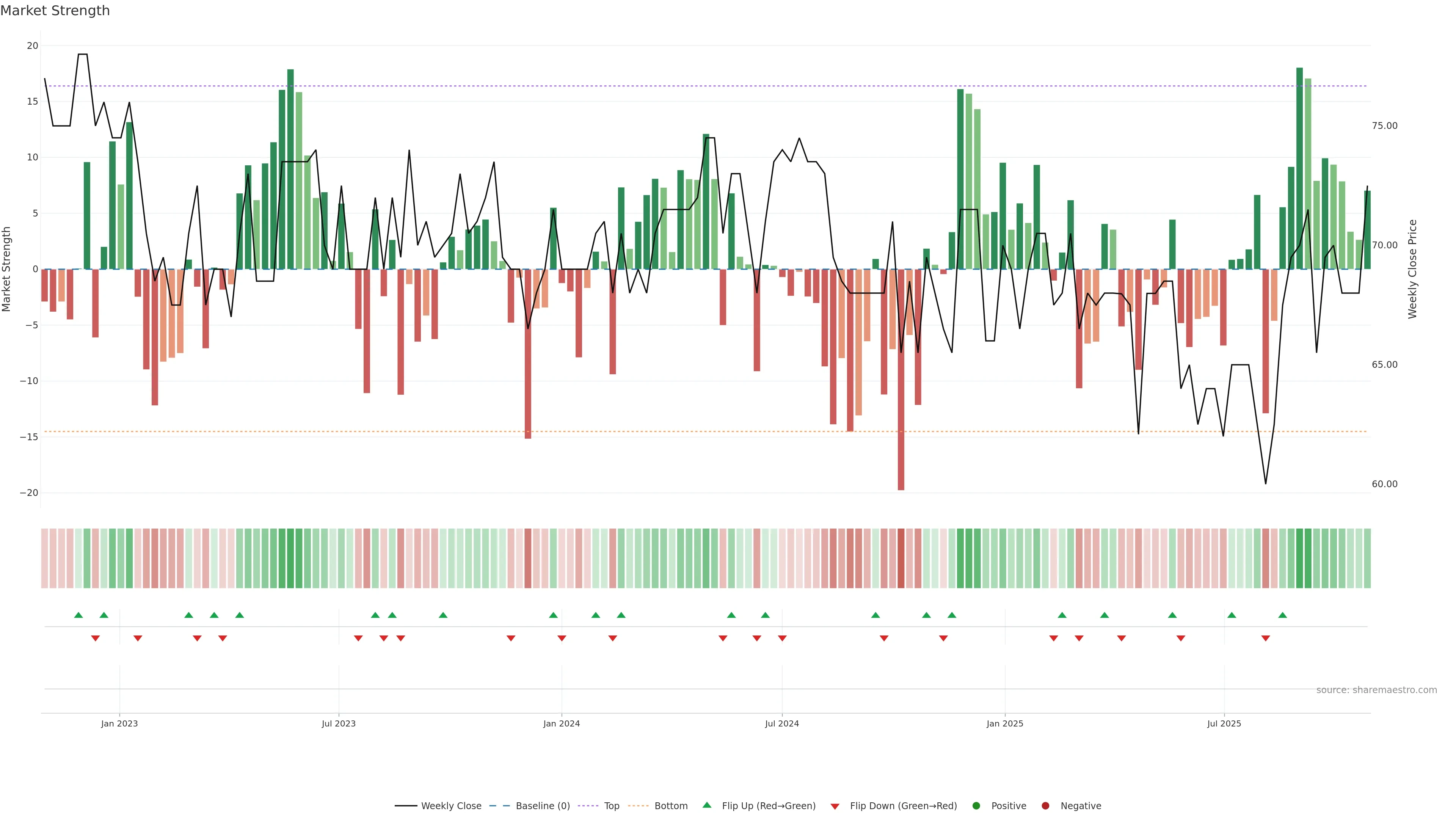Click the green Positive circle legend marker
Viewport: 1456px width, 819px height.
[976, 806]
